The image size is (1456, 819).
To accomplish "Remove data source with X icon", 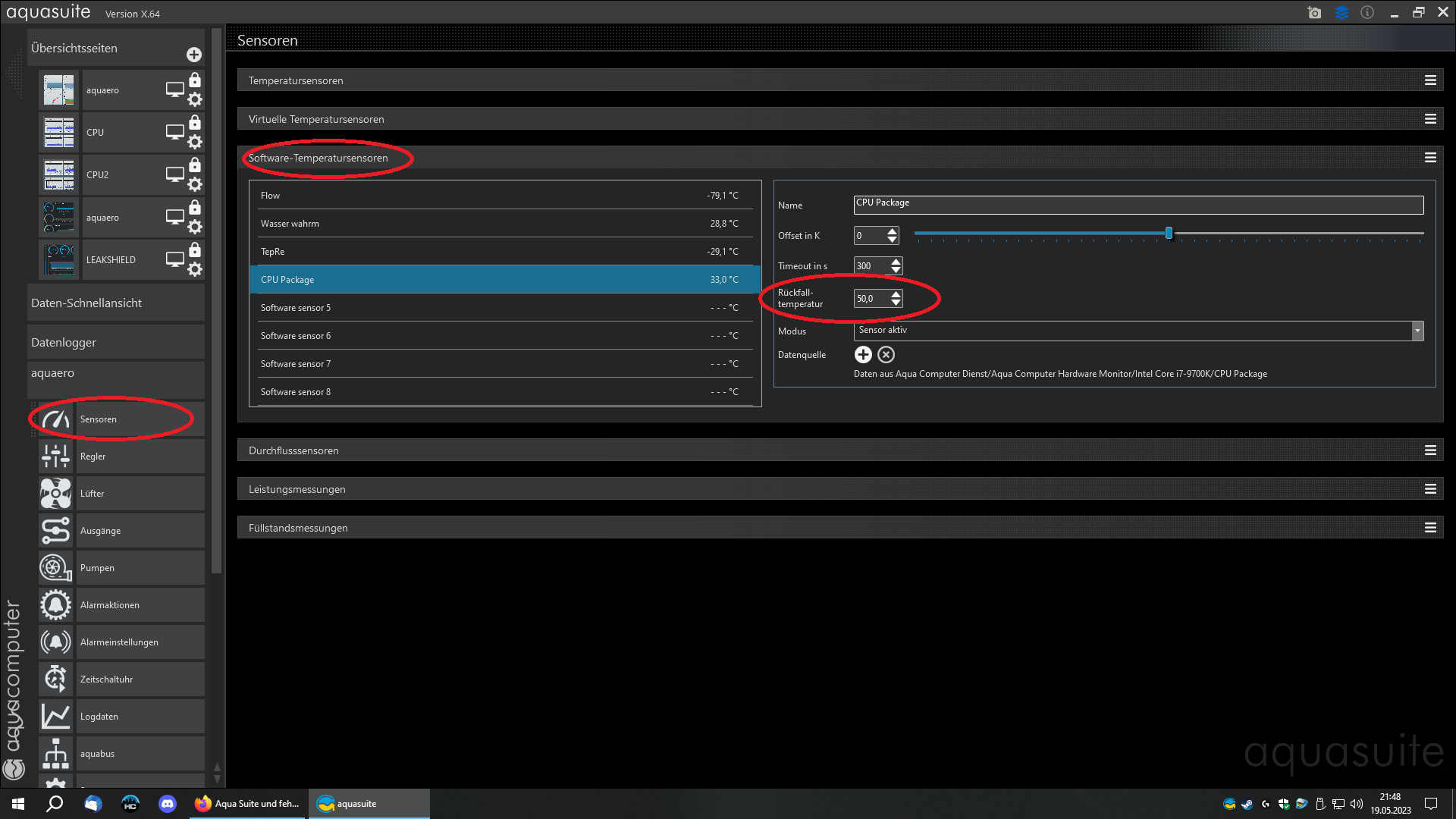I will [x=886, y=355].
